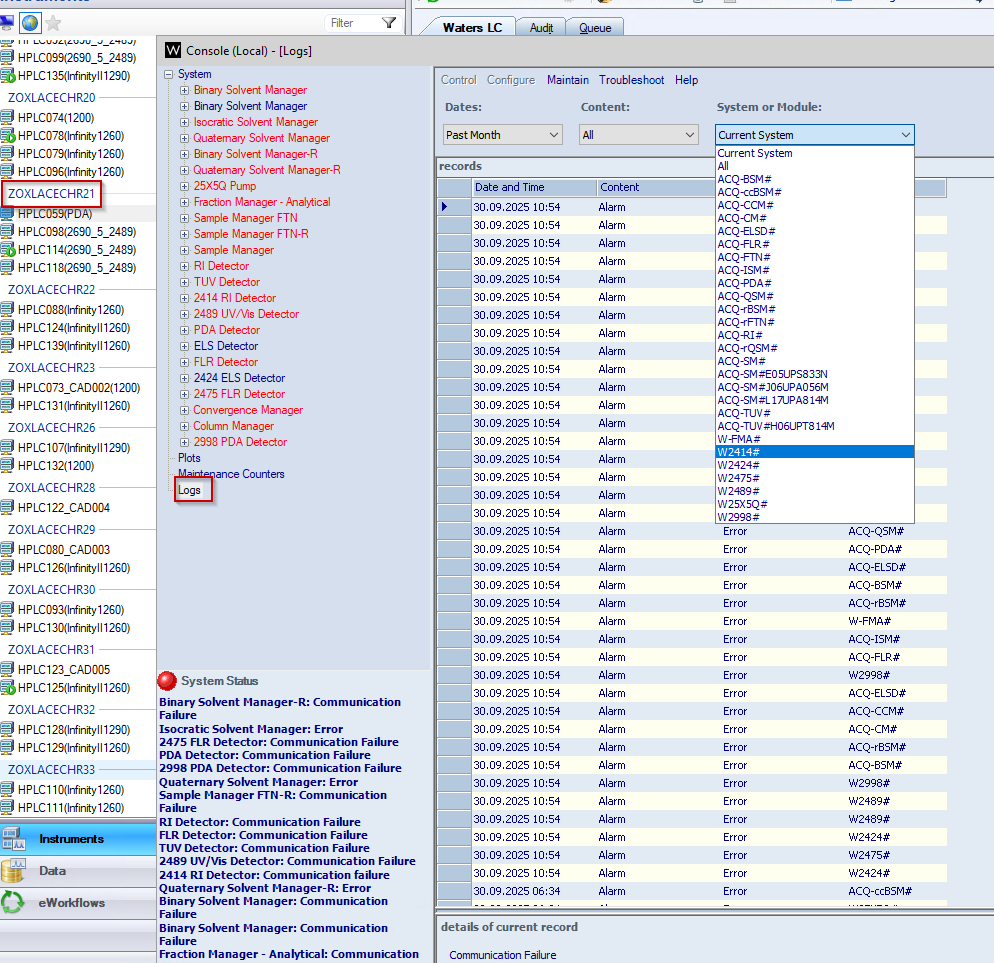This screenshot has width=994, height=963.
Task: Open eWorkflows using its green arrows icon
Action: coord(10,902)
